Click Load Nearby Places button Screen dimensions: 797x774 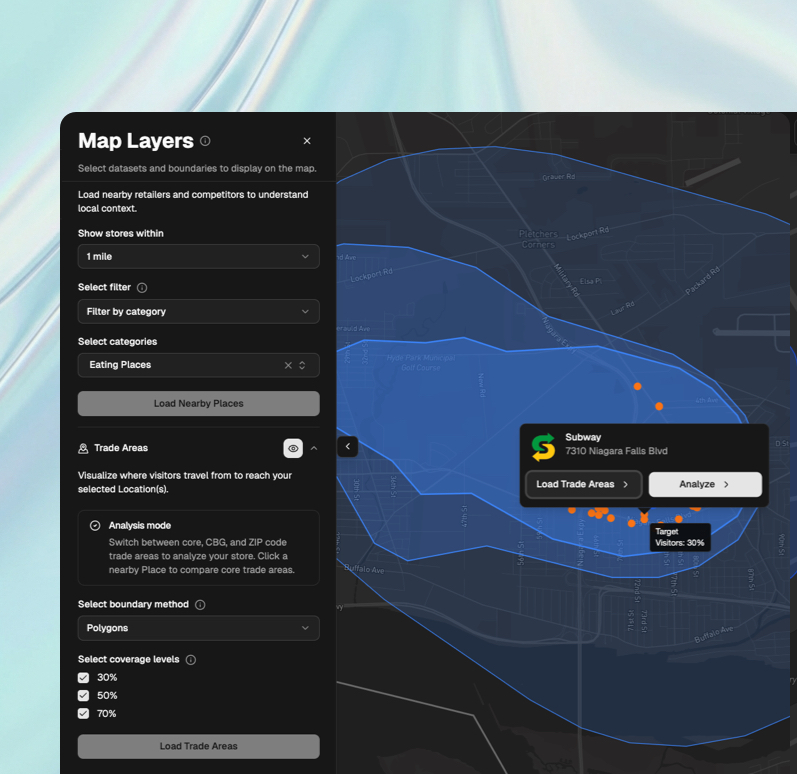(x=198, y=403)
